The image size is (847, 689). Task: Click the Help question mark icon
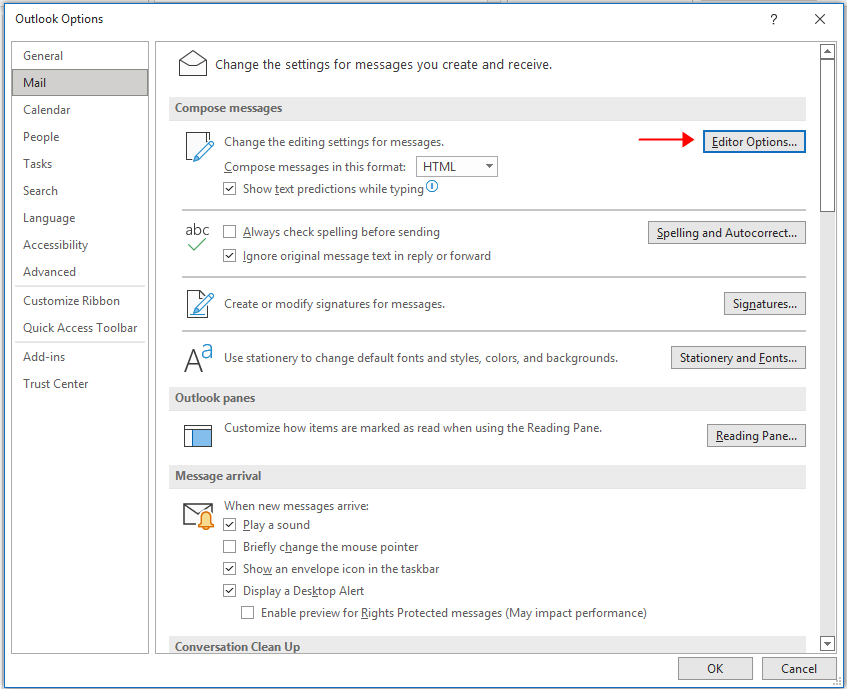click(773, 19)
